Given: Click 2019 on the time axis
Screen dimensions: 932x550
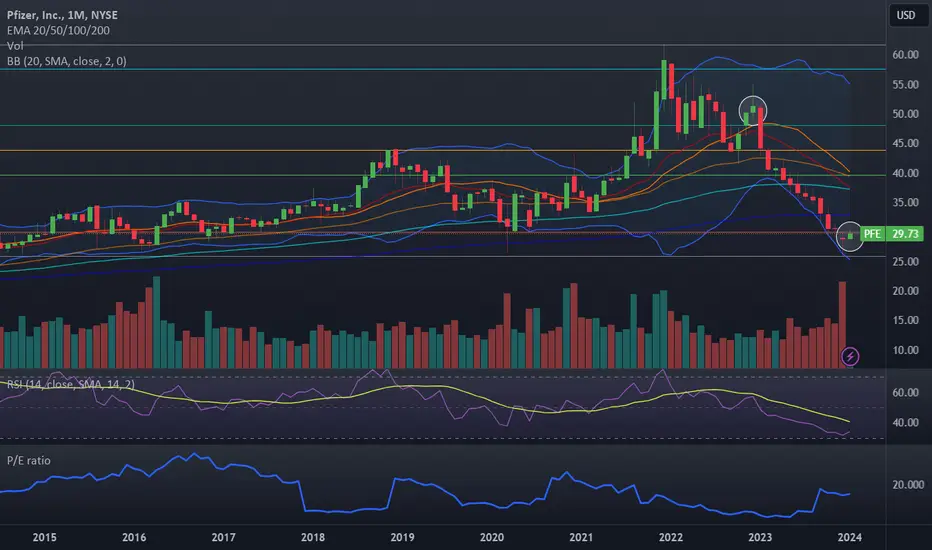Looking at the screenshot, I should point(402,538).
